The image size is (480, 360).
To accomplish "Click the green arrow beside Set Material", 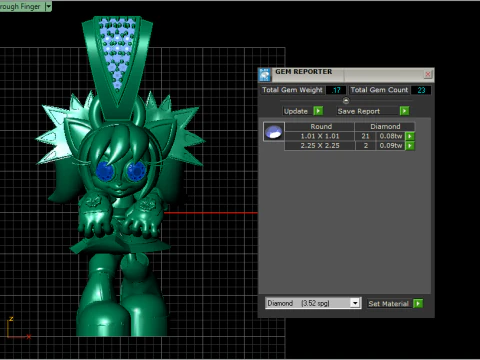I will click(x=418, y=303).
